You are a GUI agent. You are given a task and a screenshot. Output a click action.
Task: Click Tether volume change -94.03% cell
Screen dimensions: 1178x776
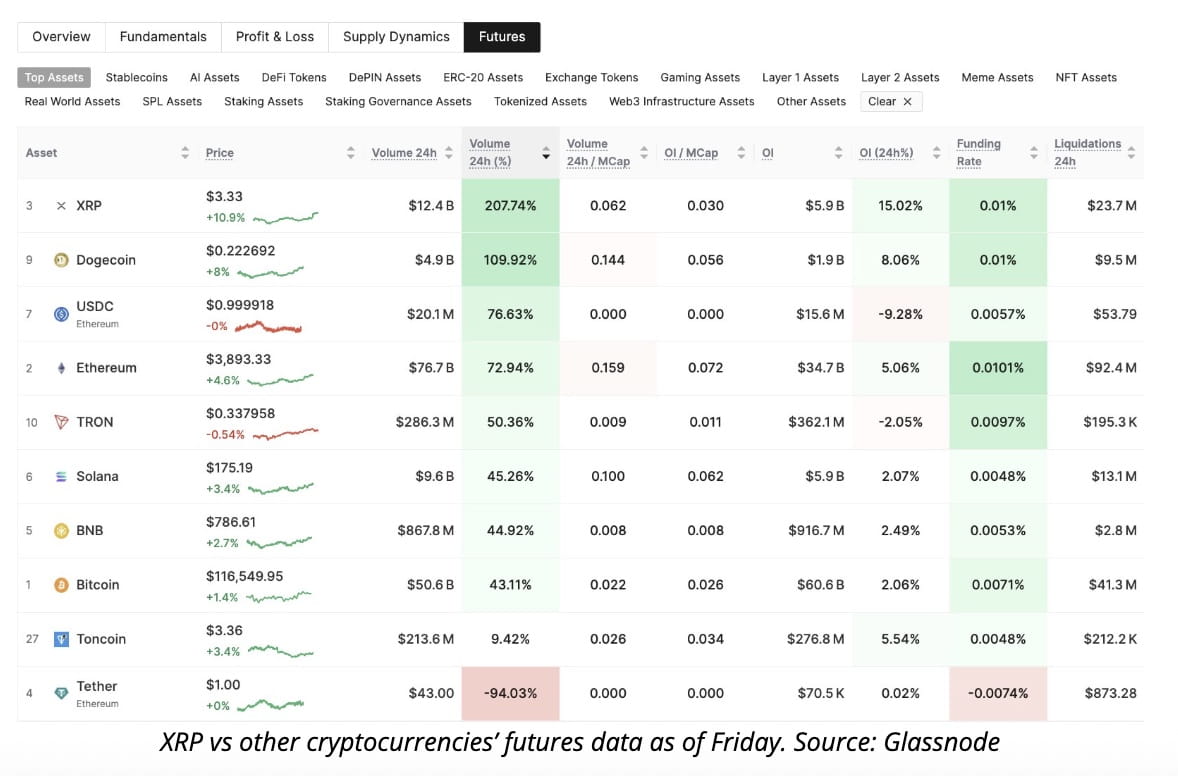coord(510,693)
